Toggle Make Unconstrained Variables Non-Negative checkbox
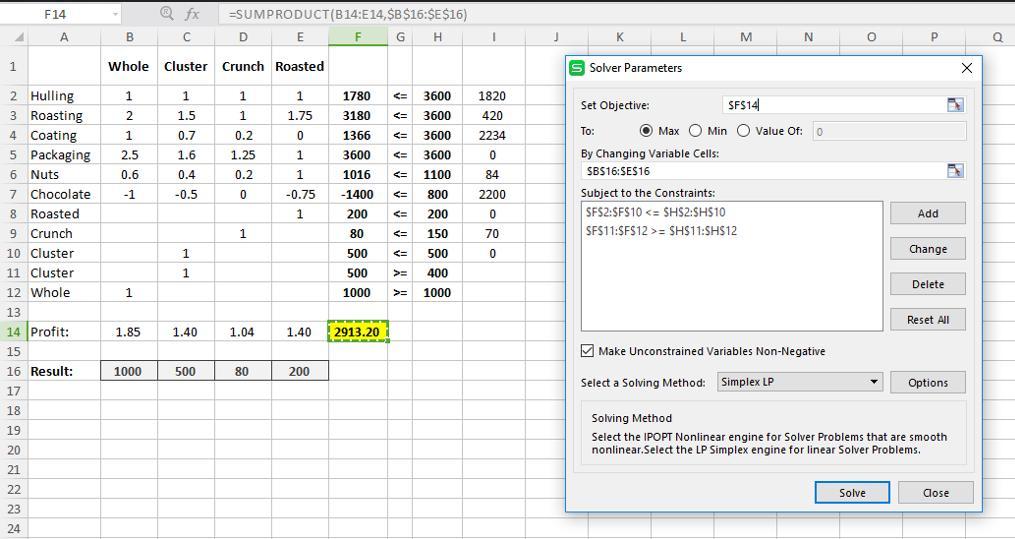1015x539 pixels. [x=587, y=351]
